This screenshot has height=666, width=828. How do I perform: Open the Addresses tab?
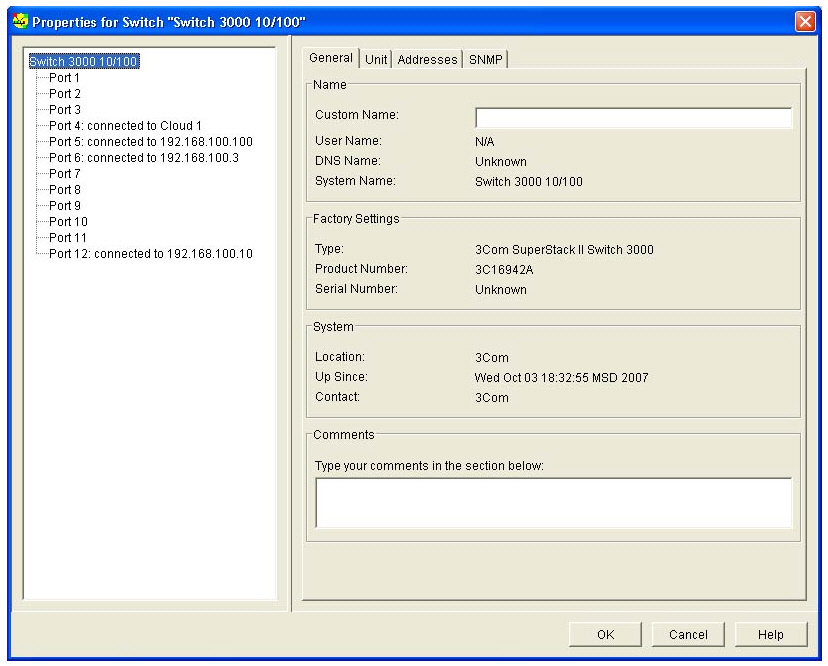pyautogui.click(x=427, y=60)
